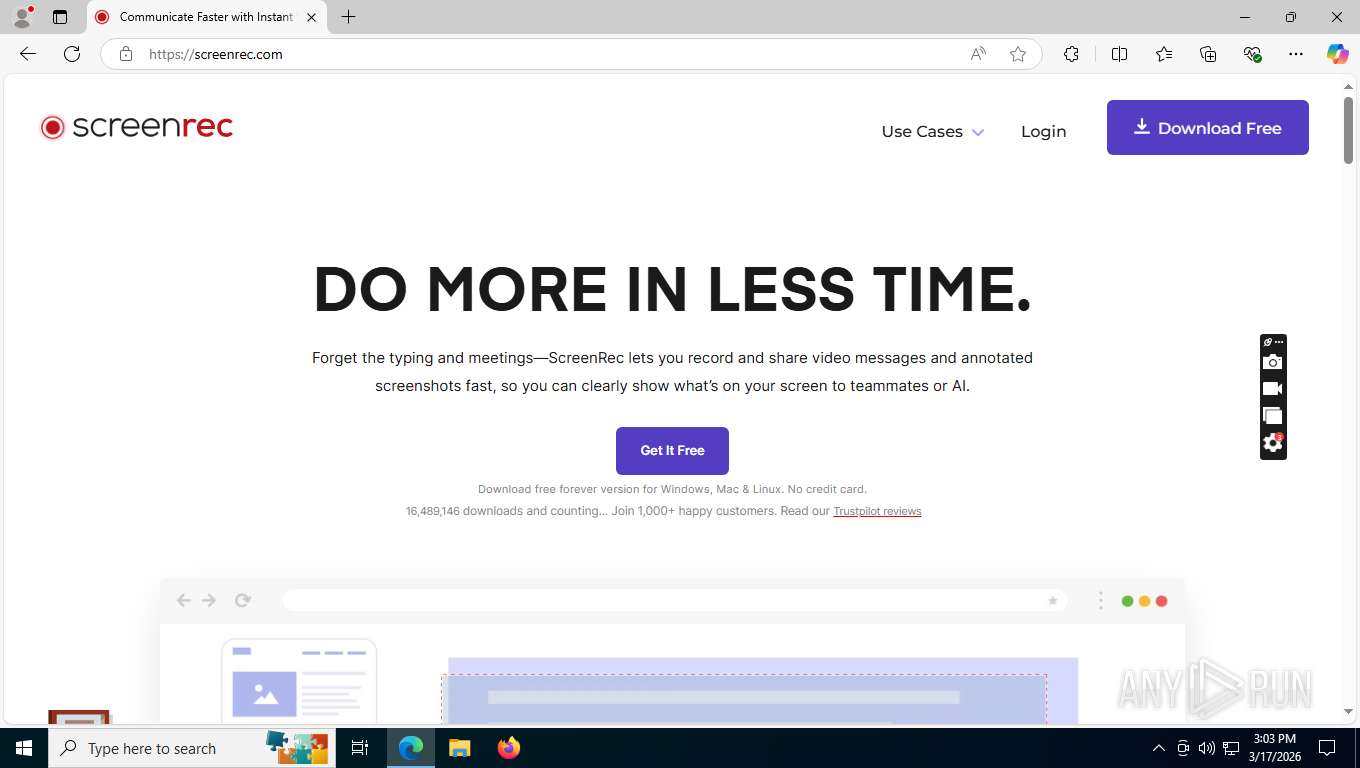Enable Split screen in Edge toolbar
Viewport: 1360px width, 768px height.
(x=1119, y=54)
